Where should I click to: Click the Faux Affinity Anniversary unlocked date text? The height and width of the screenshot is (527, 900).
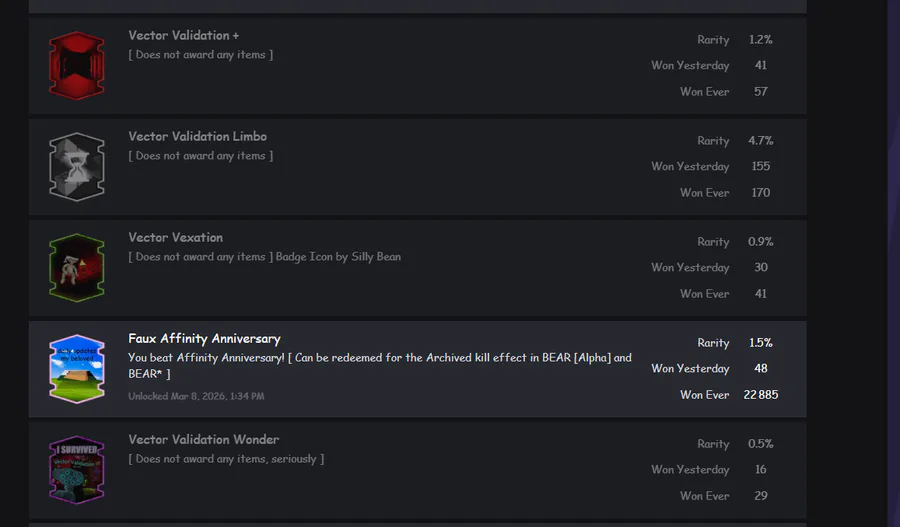click(196, 397)
